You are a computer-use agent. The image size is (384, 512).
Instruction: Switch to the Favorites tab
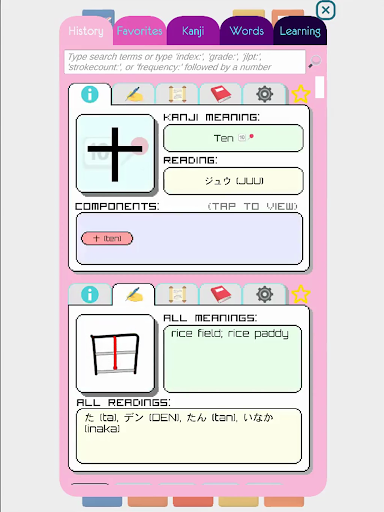coord(140,31)
